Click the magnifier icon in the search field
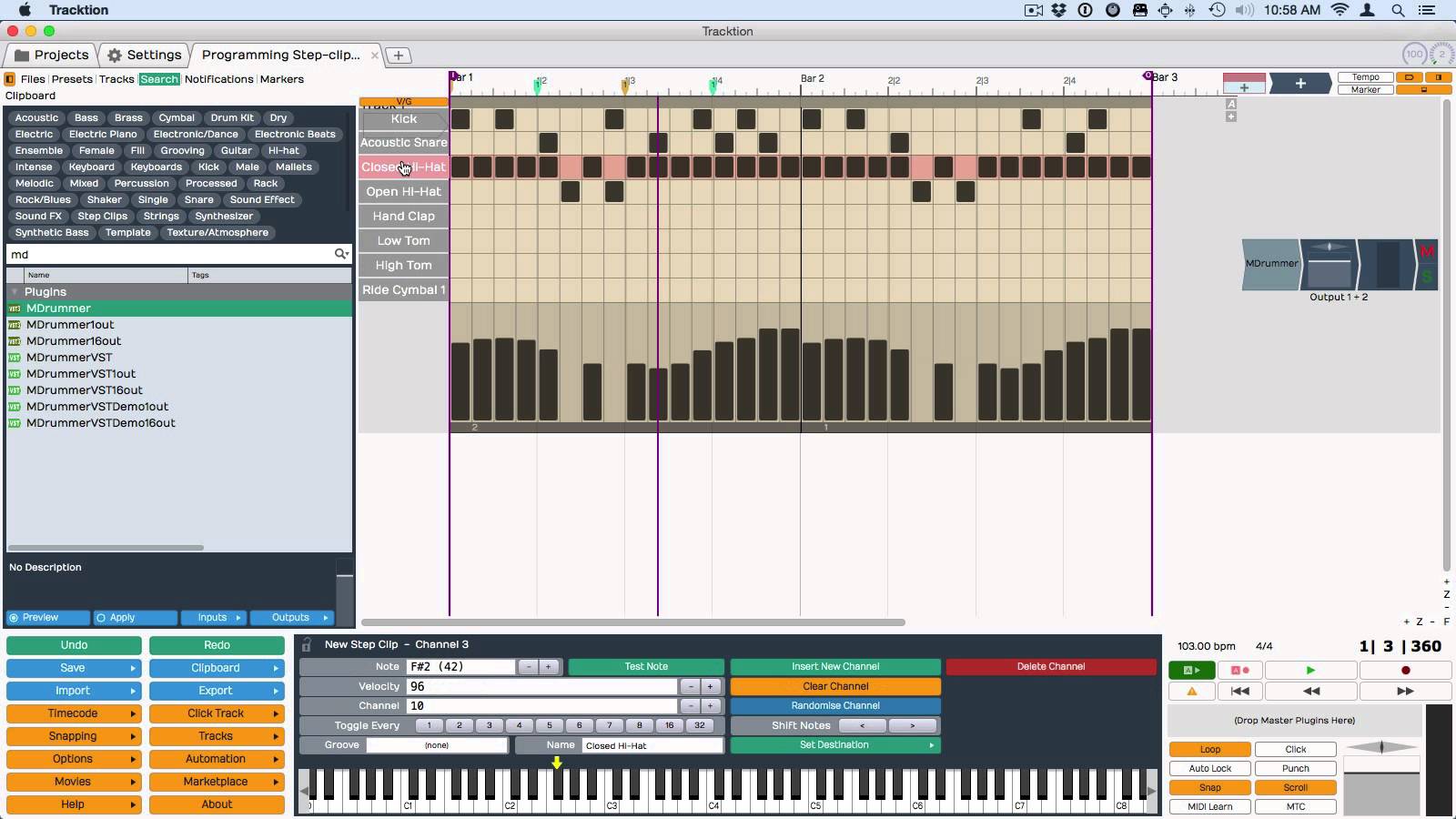Screen dimensions: 1456x819 [341, 254]
